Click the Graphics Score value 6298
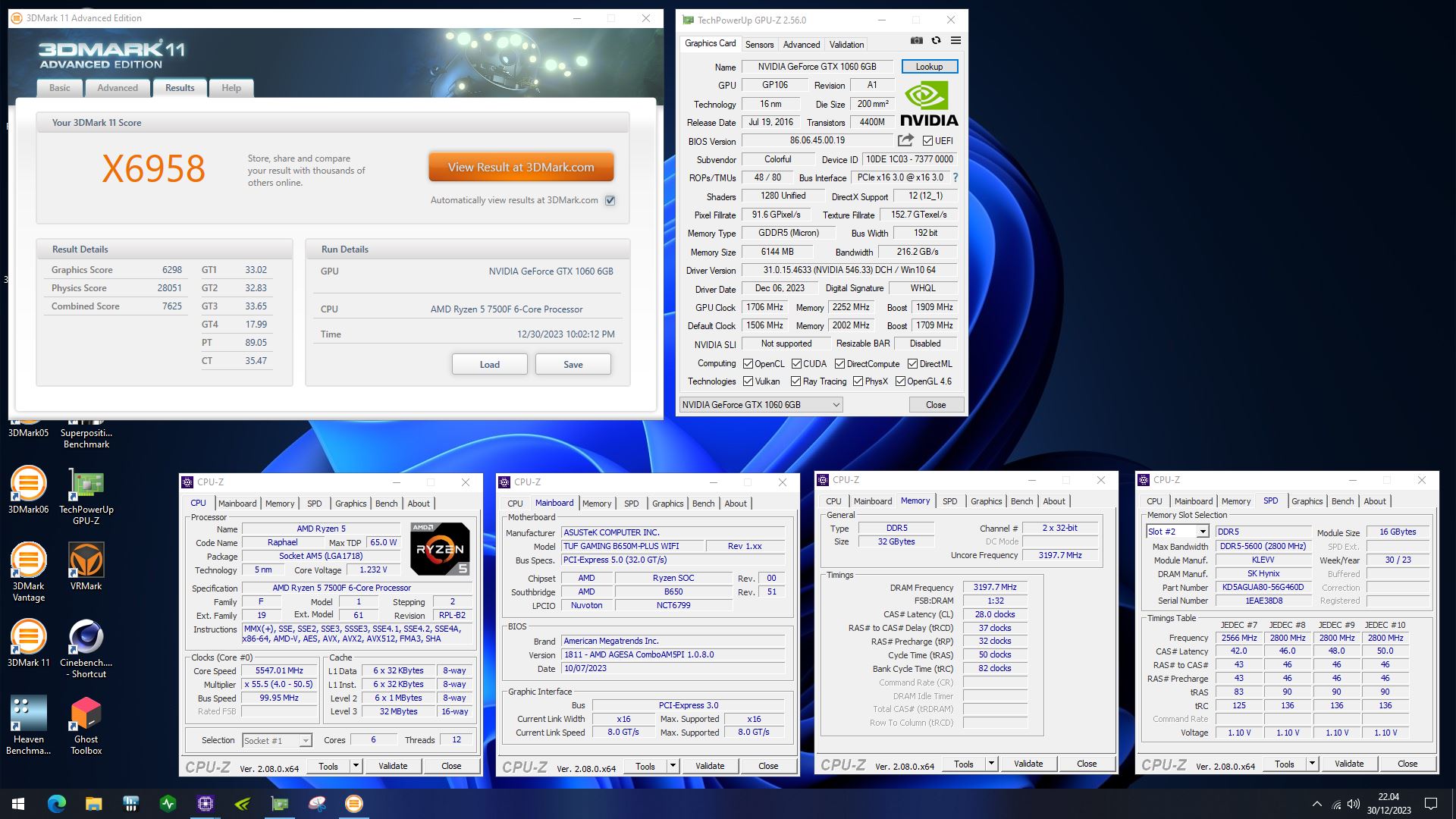 172,270
